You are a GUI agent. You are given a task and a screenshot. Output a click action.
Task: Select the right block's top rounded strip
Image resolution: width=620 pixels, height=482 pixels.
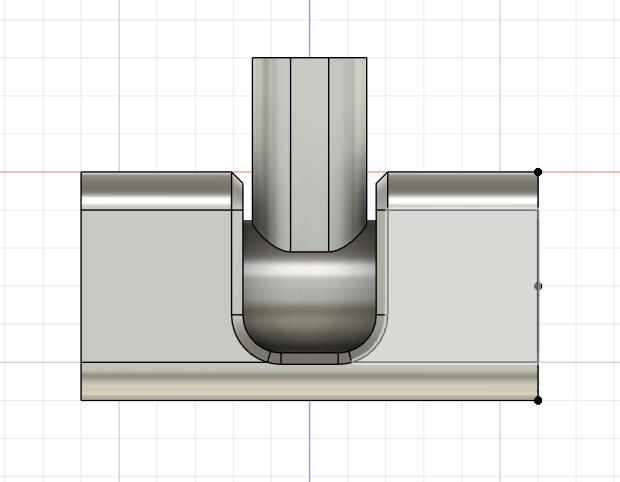point(460,190)
